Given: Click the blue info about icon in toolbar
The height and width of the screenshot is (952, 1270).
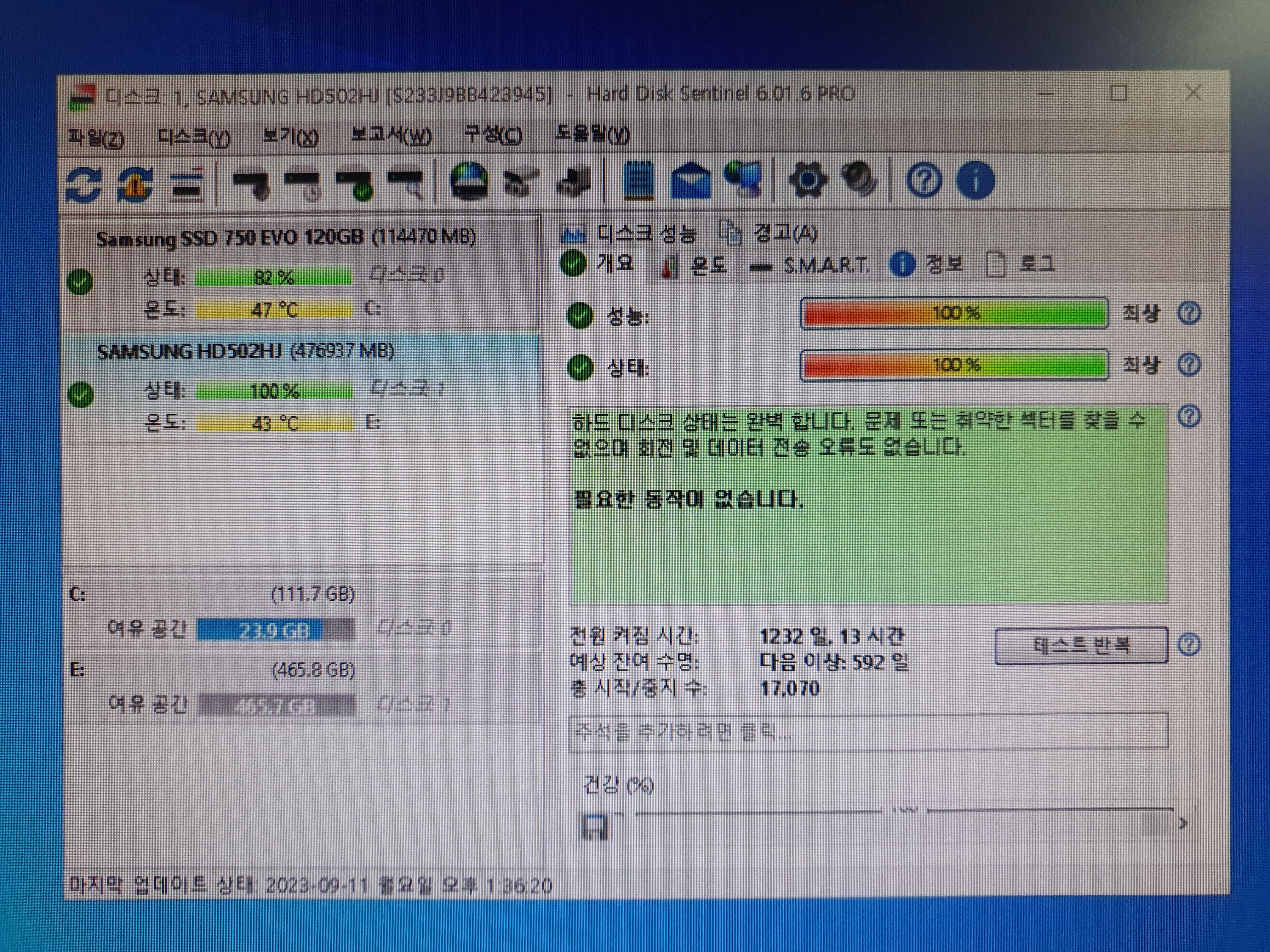Looking at the screenshot, I should click(x=975, y=180).
